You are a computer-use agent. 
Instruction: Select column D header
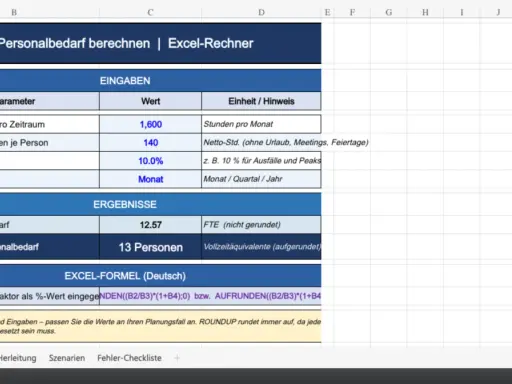tap(261, 12)
